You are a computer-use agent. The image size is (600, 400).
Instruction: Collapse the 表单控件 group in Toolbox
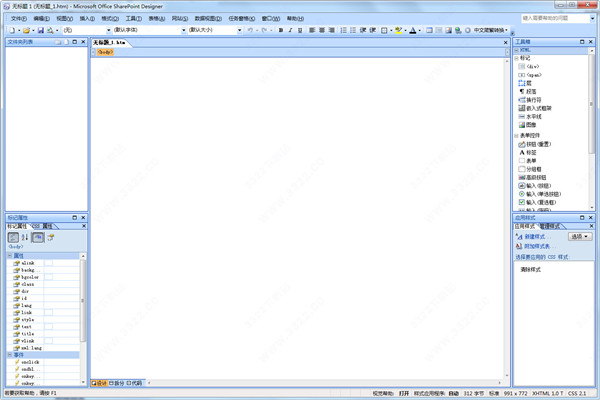(x=516, y=136)
